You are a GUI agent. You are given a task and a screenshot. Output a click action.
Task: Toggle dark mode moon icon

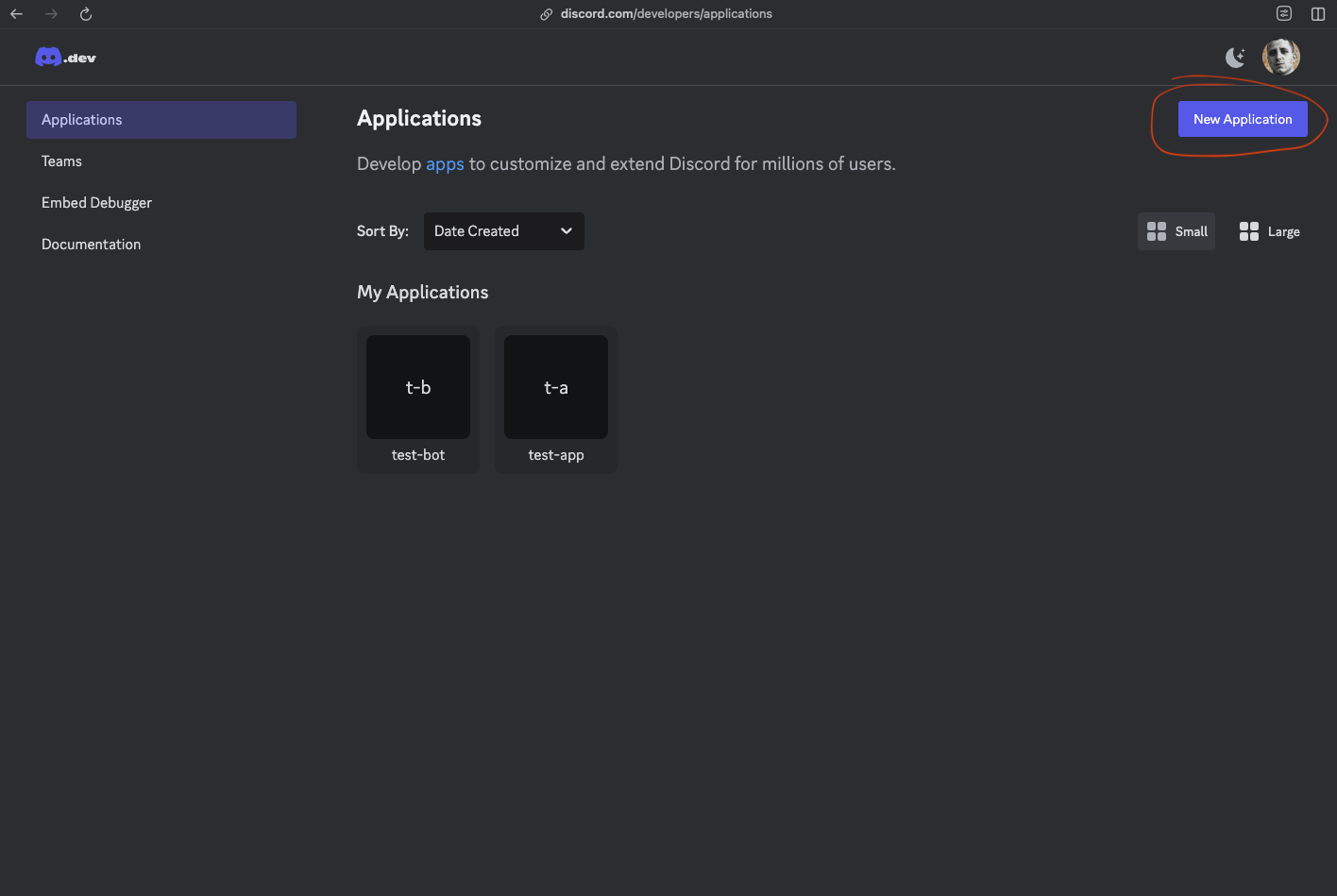(1235, 58)
